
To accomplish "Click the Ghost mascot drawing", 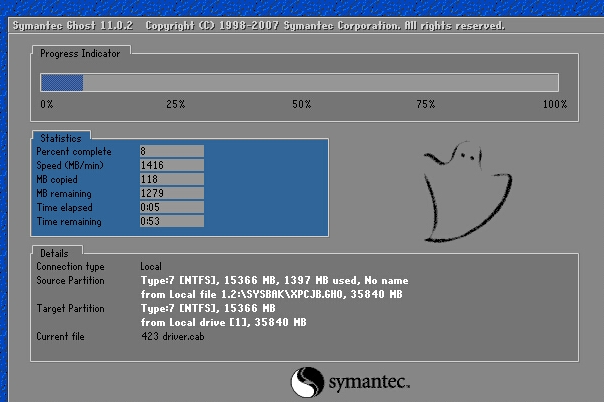I will (468, 192).
